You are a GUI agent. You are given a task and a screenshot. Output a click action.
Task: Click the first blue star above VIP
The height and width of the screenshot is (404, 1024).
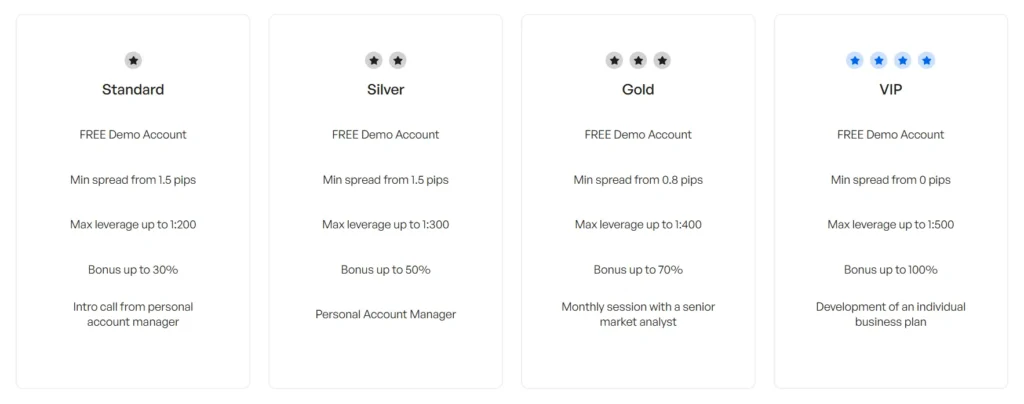point(855,61)
